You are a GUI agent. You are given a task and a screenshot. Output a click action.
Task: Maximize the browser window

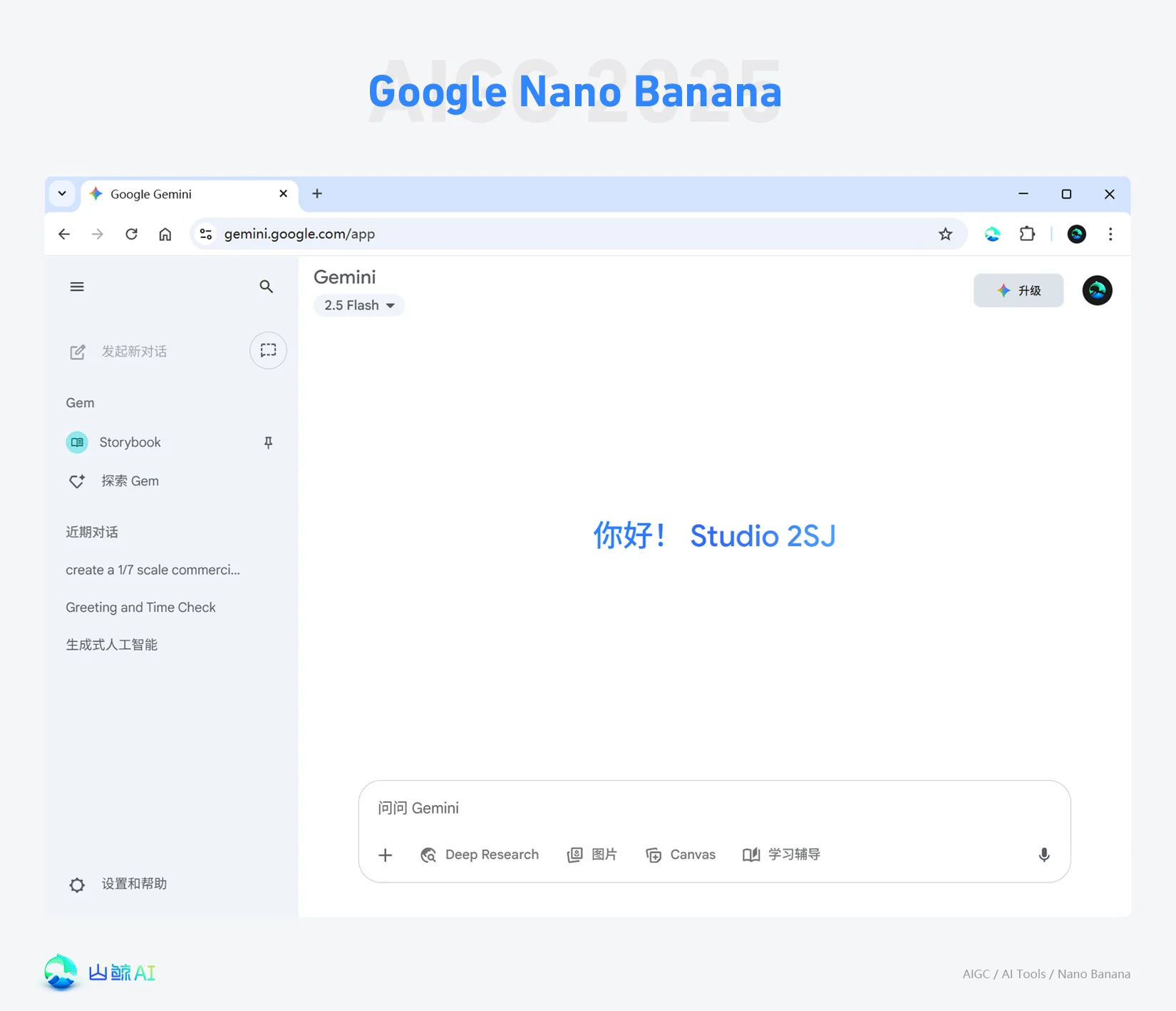click(1066, 194)
